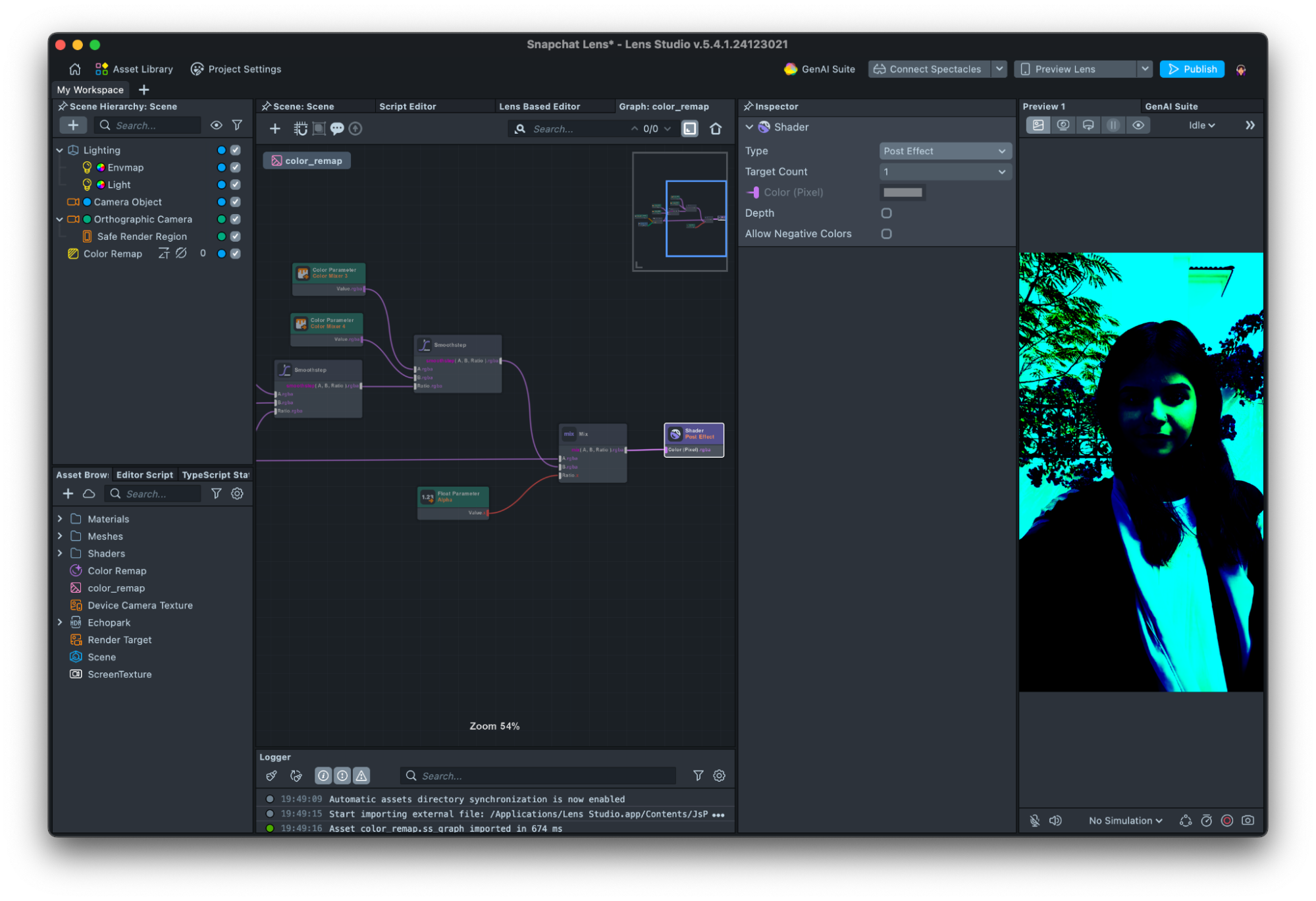Screen dimensions: 1316x901
Task: Click the Color (Pixel) gray swatch
Action: pyautogui.click(x=902, y=192)
